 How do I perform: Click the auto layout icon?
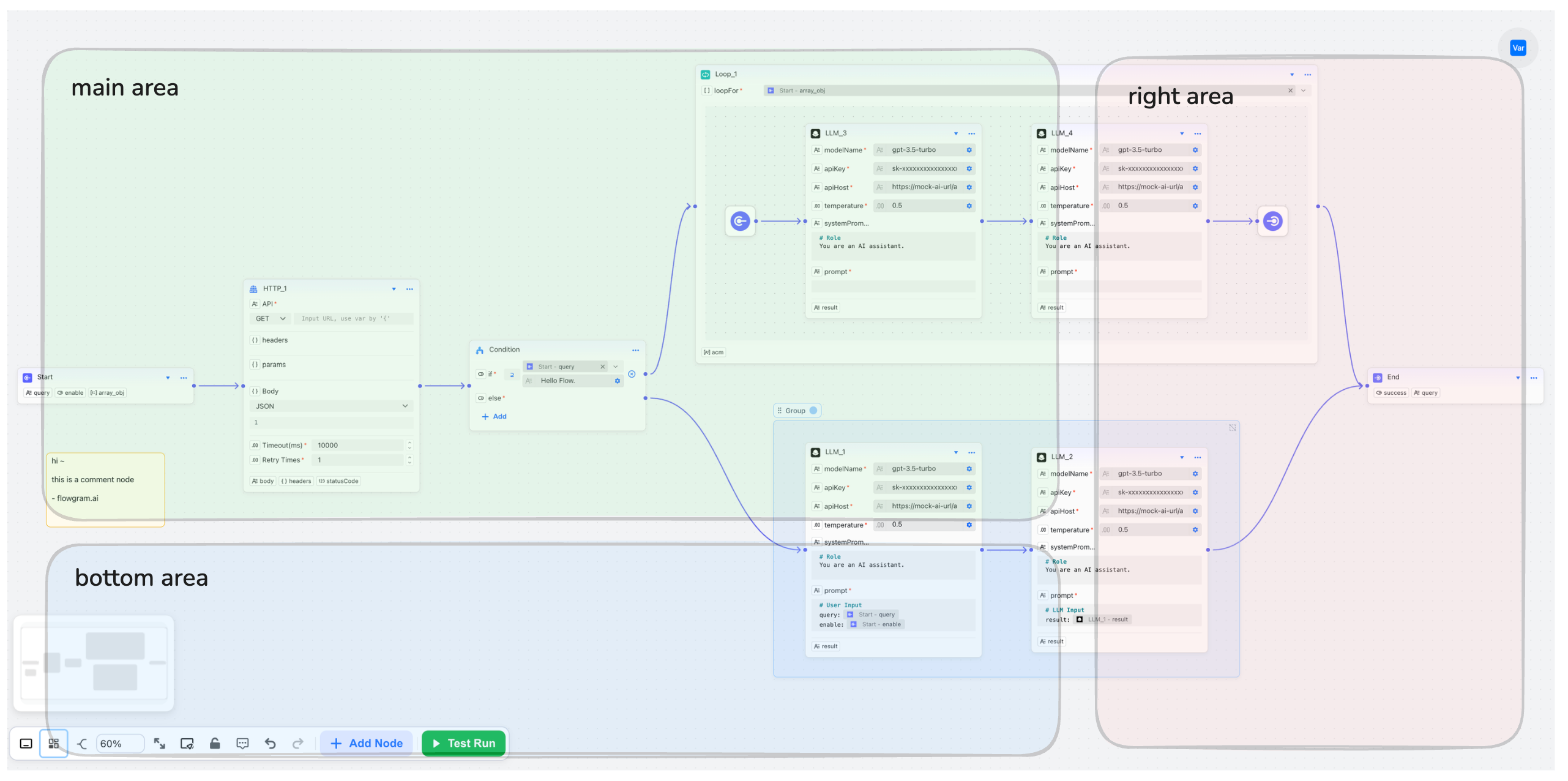54,743
